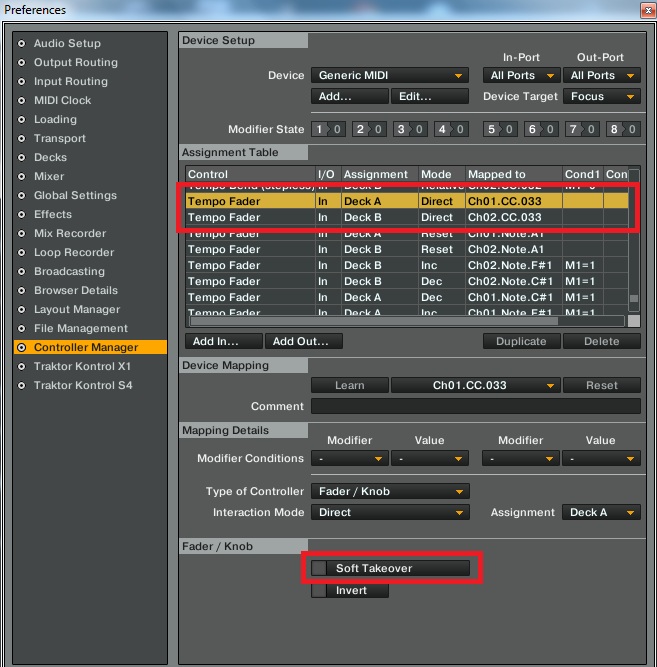657x667 pixels.
Task: Click the Duplicate button
Action: point(521,341)
